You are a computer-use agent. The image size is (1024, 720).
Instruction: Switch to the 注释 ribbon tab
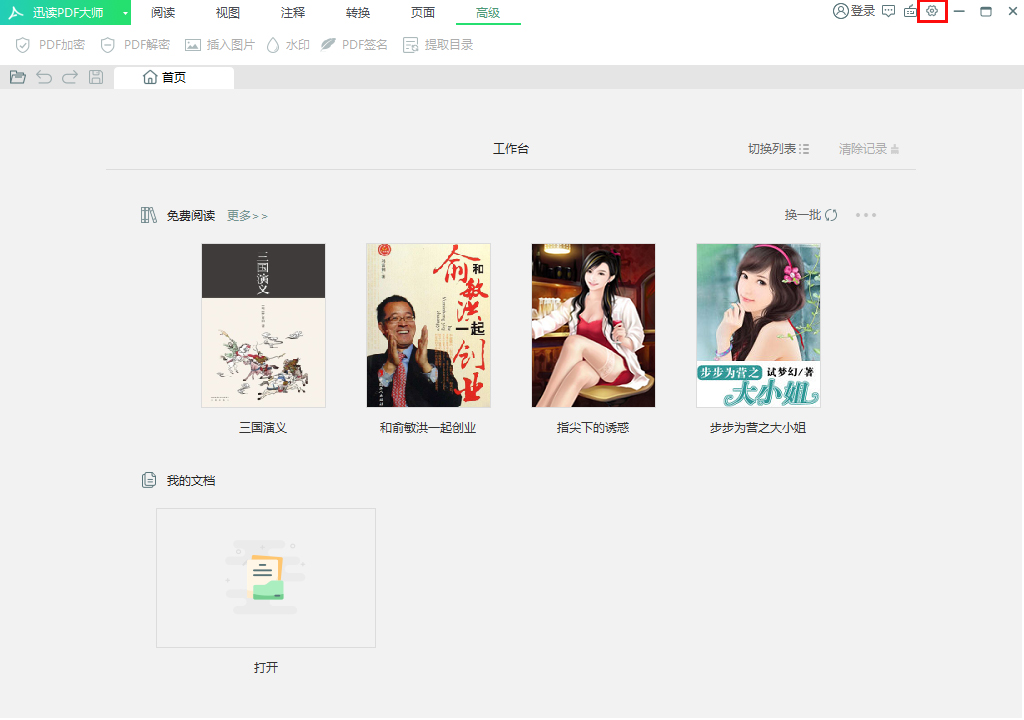pos(292,13)
